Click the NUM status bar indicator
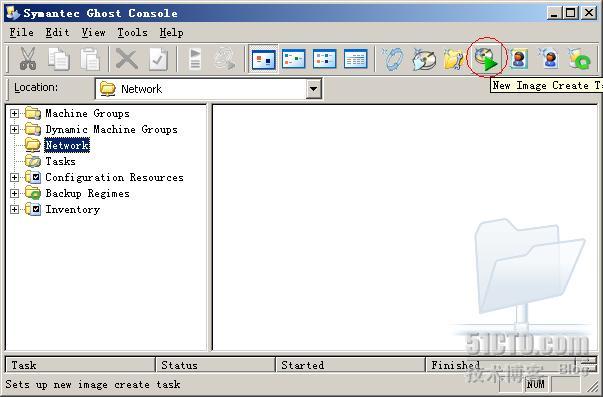The width and height of the screenshot is (603, 397). pyautogui.click(x=536, y=384)
